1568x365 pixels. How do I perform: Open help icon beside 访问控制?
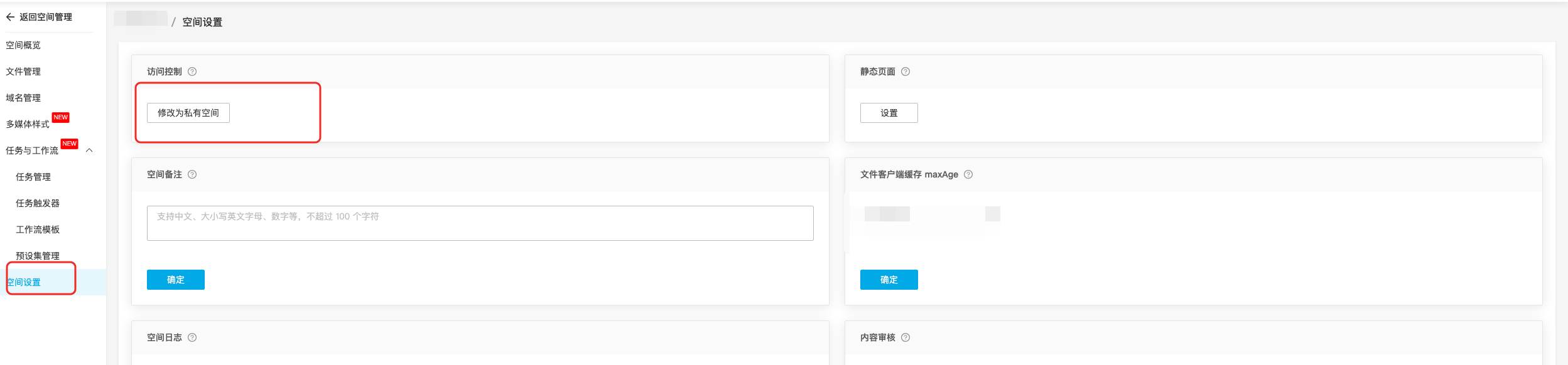(x=192, y=71)
